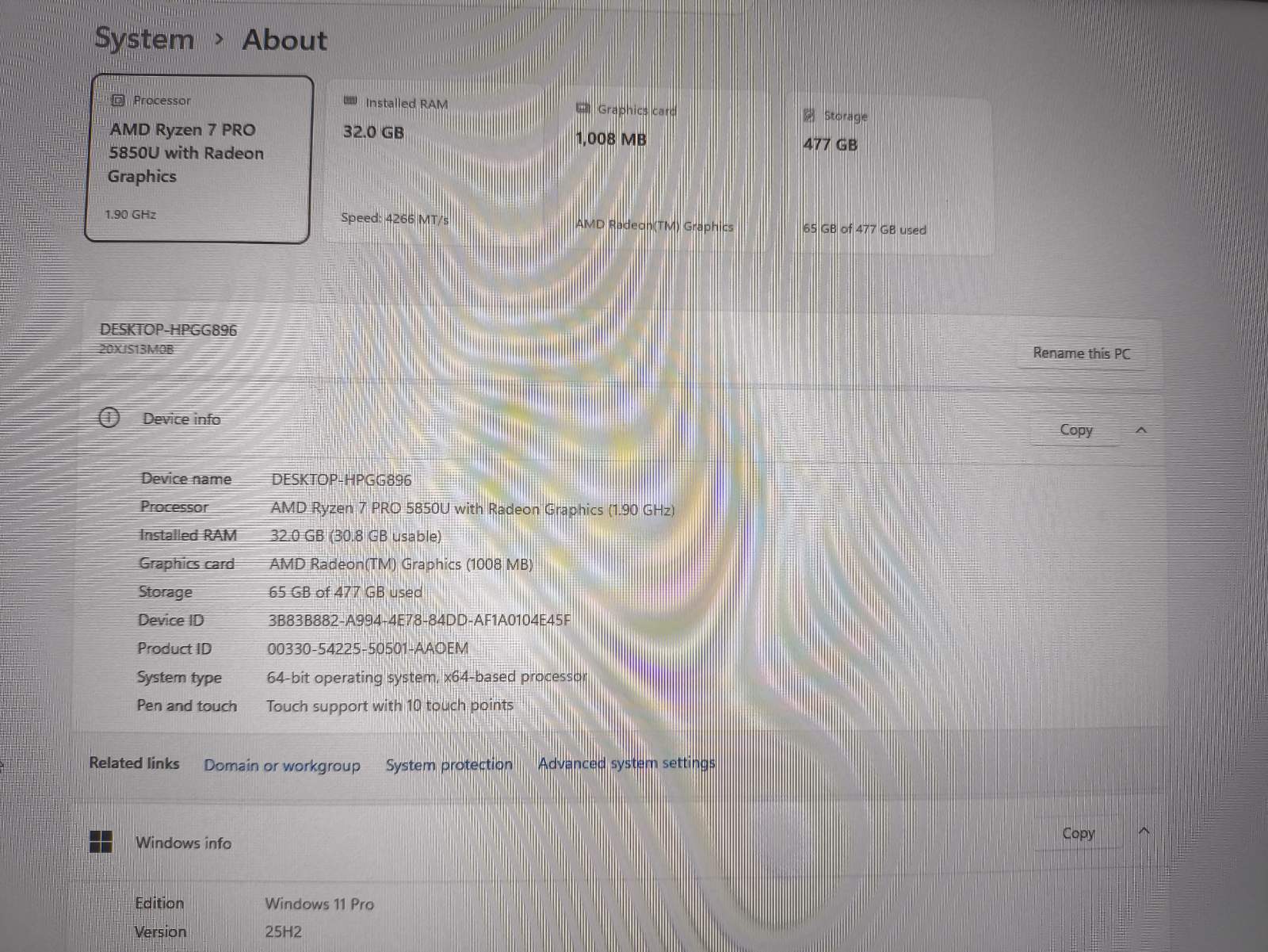Select the Installed RAM summary card
1268x952 pixels.
click(x=434, y=161)
